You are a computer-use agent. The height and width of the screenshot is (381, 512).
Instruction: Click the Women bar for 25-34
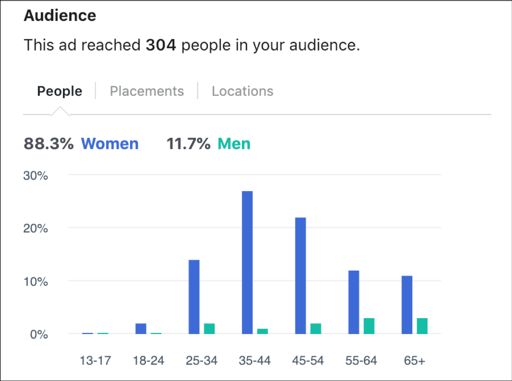click(194, 297)
